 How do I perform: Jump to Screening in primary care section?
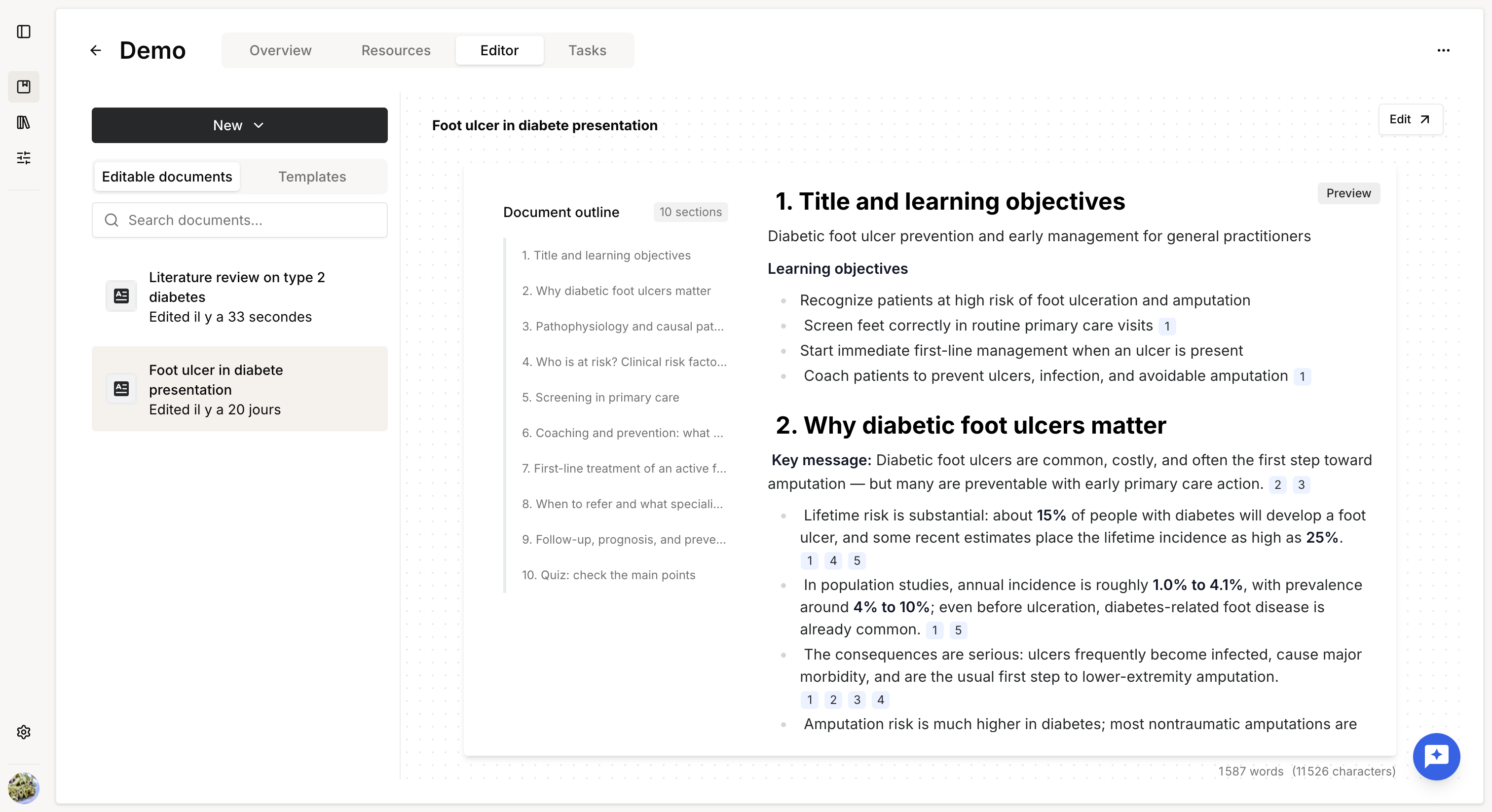tap(600, 397)
